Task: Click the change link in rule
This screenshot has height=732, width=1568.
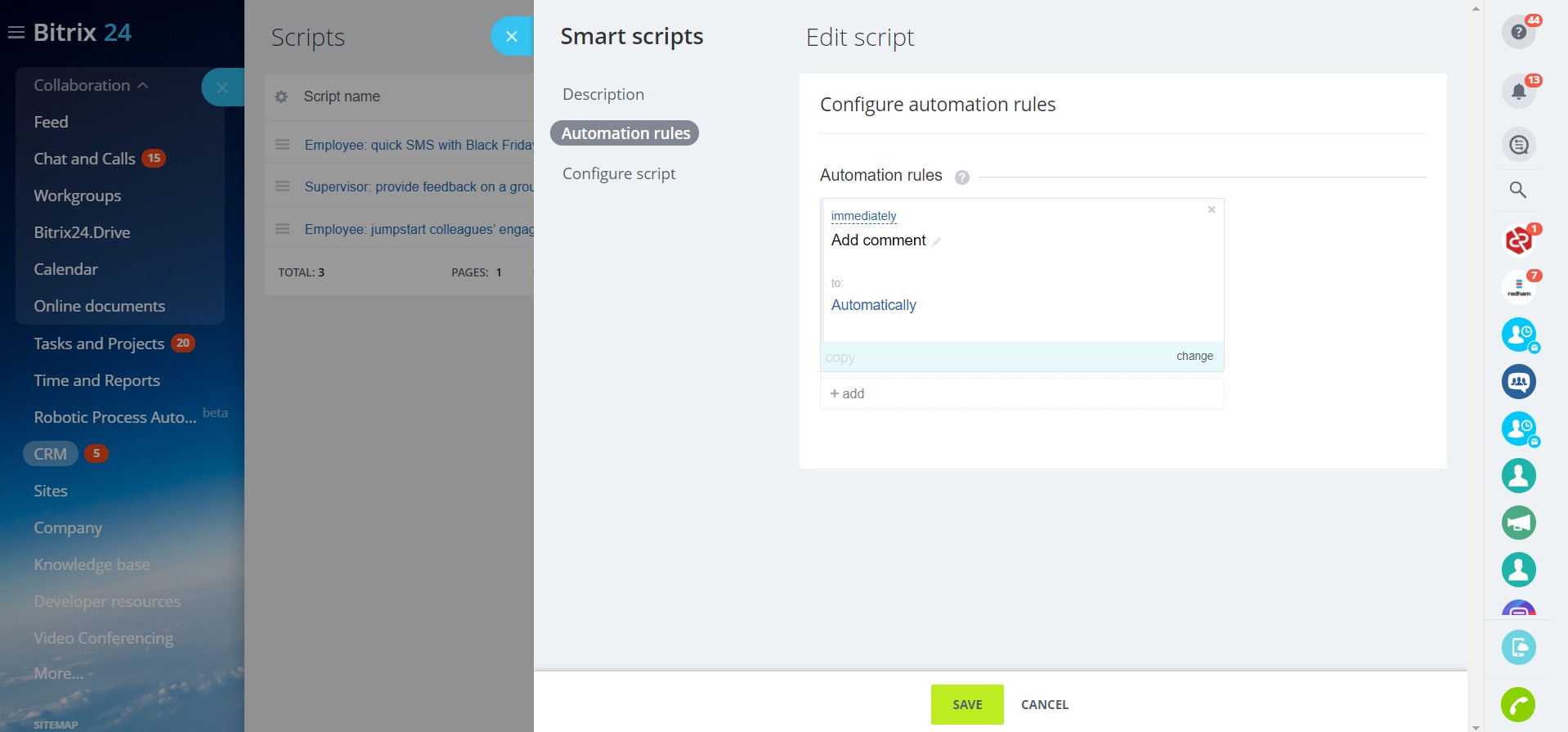Action: coord(1194,356)
